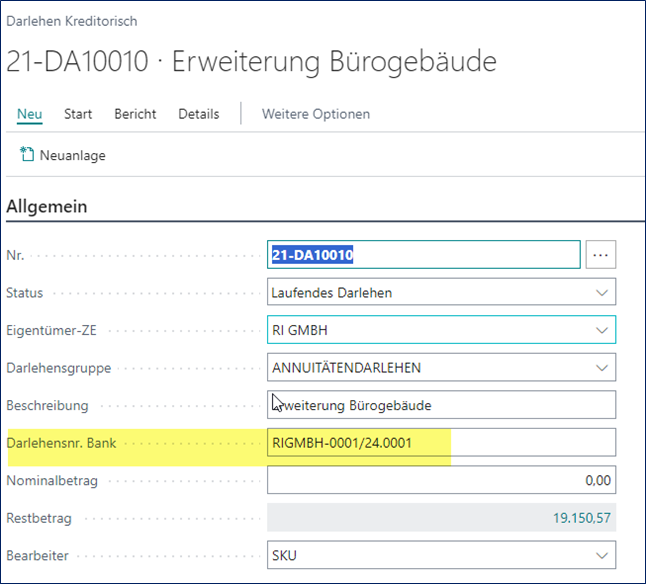This screenshot has width=646, height=584.
Task: Click the Nominalbetrag amount field
Action: pyautogui.click(x=440, y=480)
